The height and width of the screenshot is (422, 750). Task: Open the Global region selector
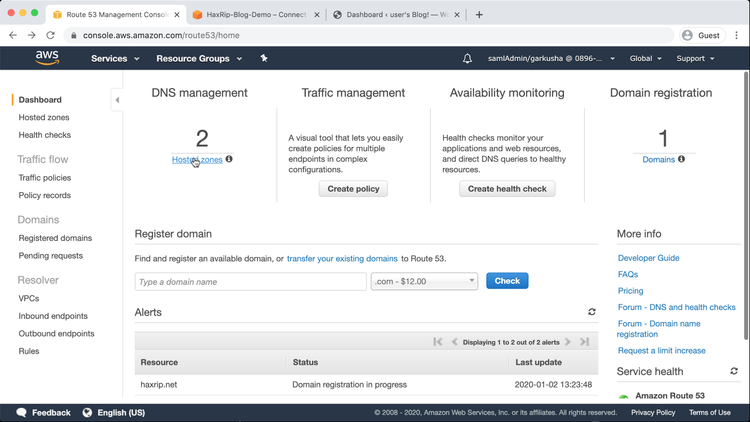(x=645, y=59)
